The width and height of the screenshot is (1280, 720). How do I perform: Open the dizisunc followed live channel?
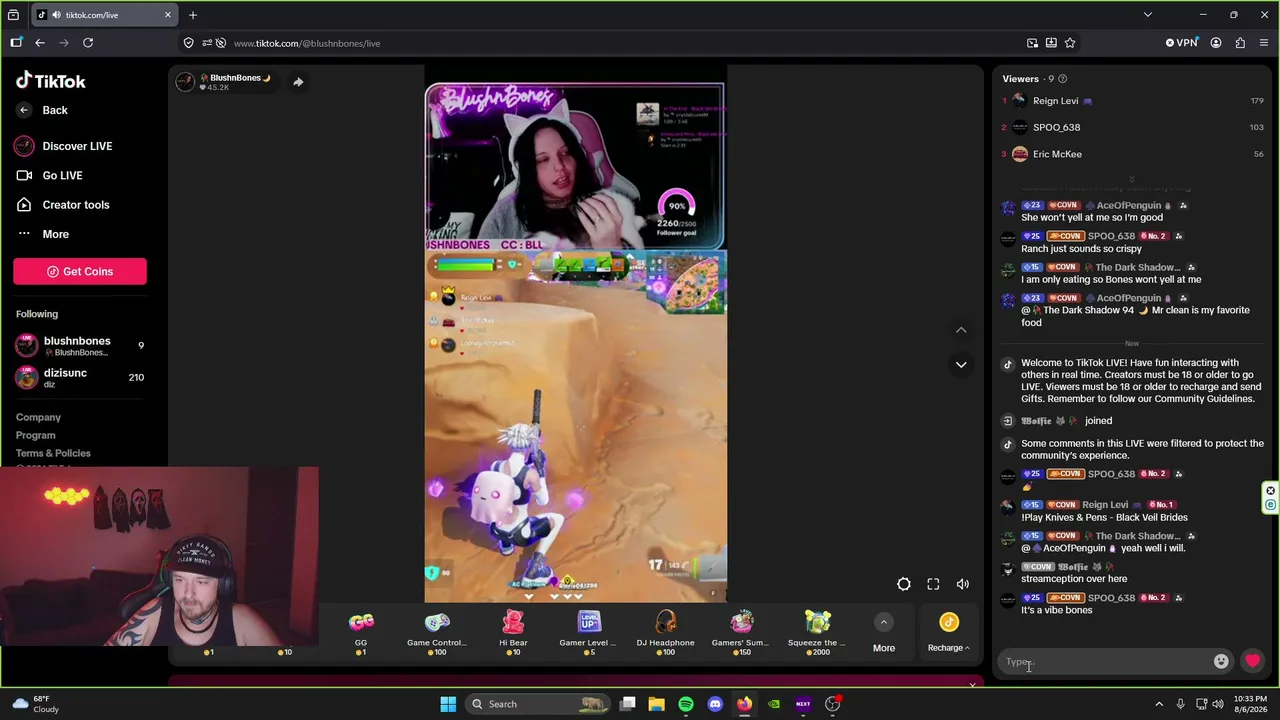pos(80,377)
